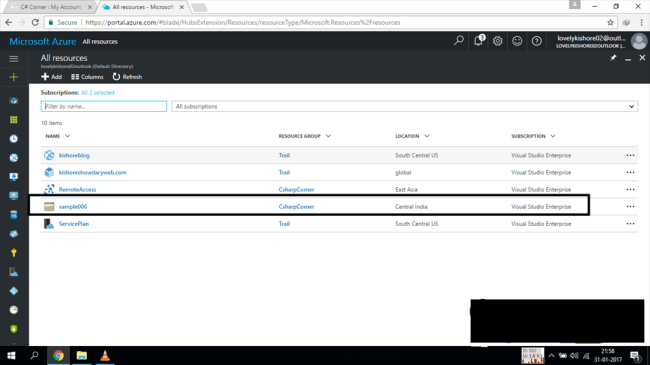This screenshot has width=650, height=365.
Task: Click Add in the blade toolbar
Action: click(51, 77)
